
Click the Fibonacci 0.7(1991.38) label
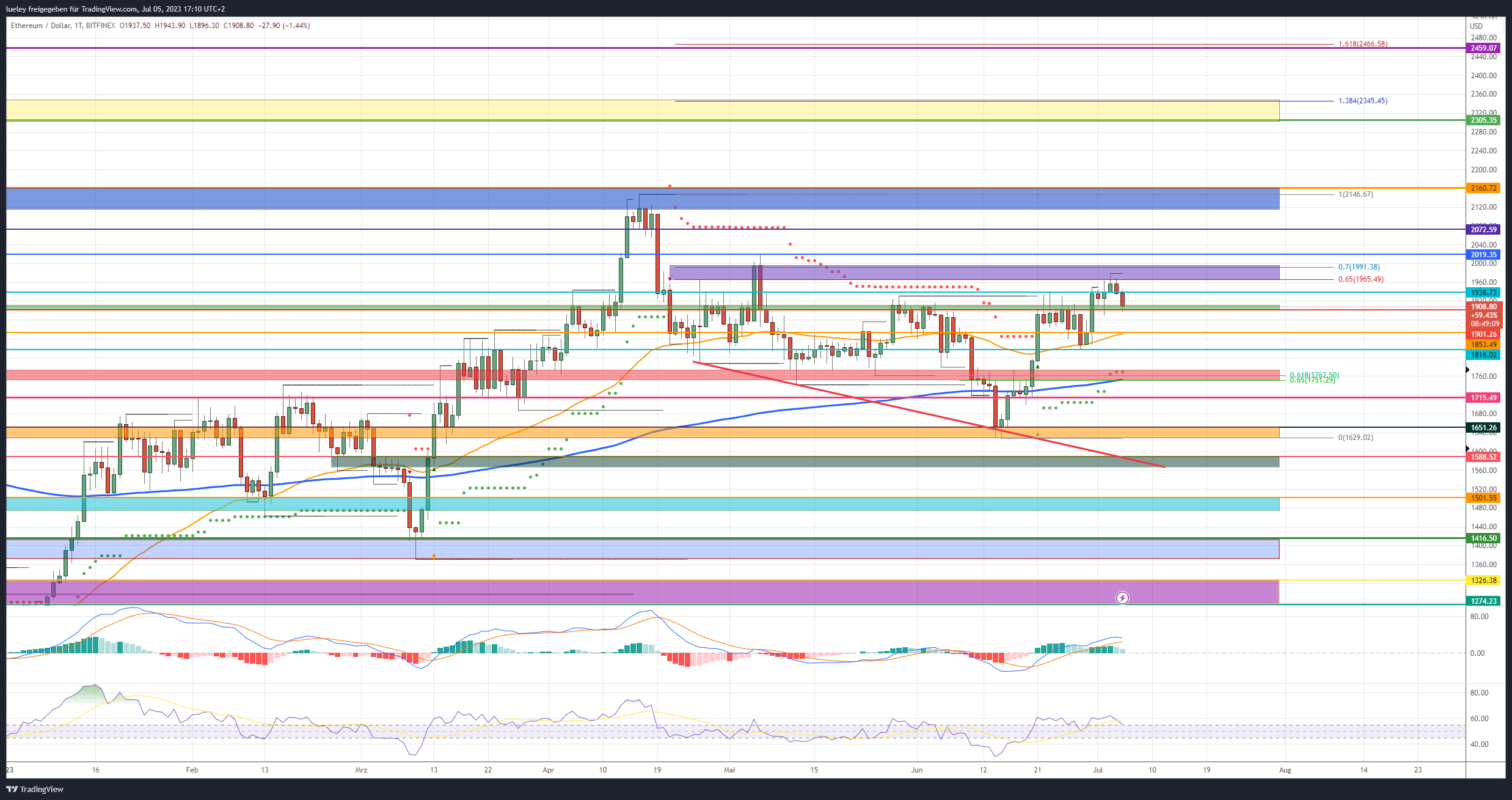click(x=1359, y=267)
